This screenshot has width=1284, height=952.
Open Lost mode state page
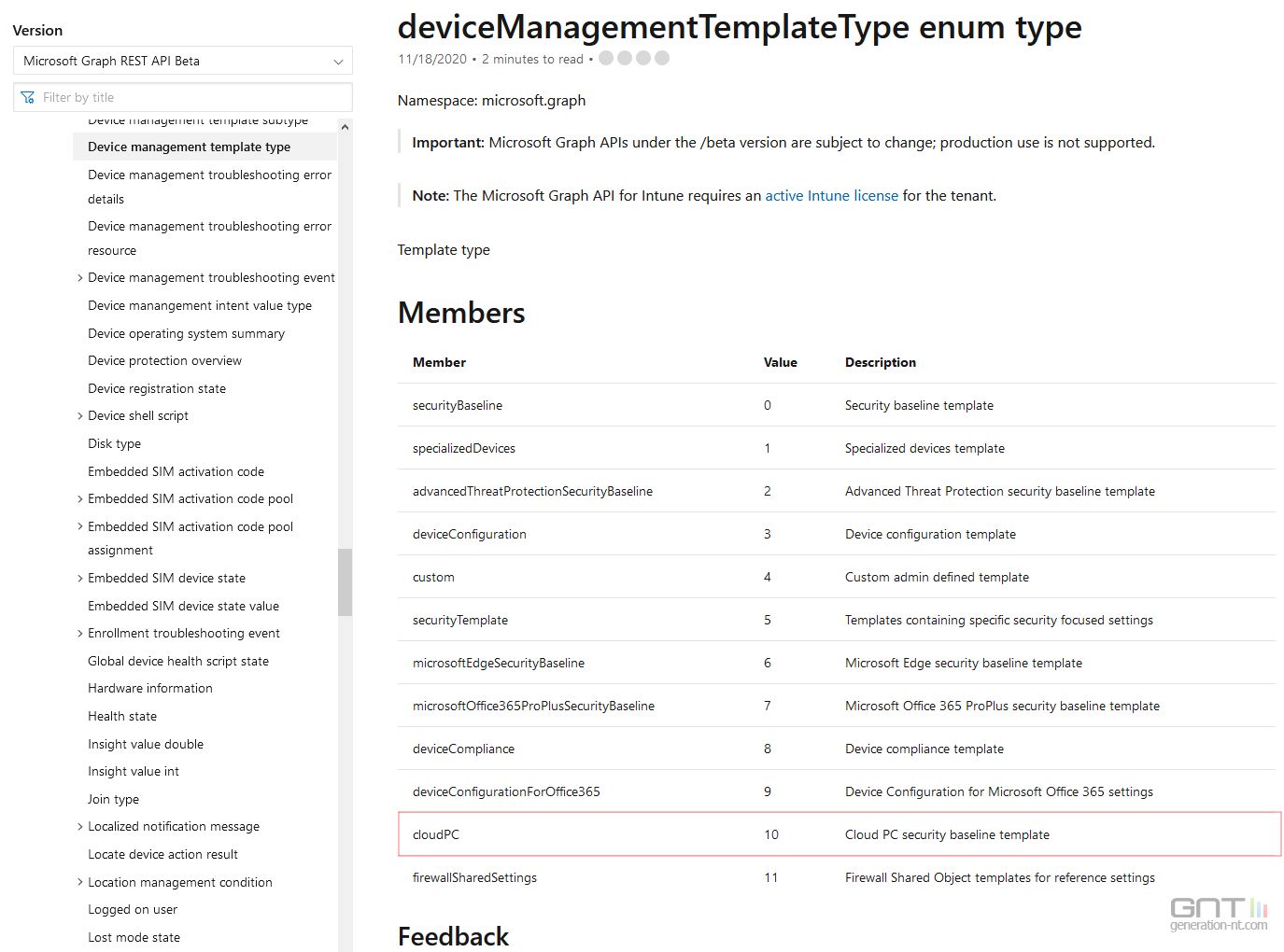click(x=134, y=937)
